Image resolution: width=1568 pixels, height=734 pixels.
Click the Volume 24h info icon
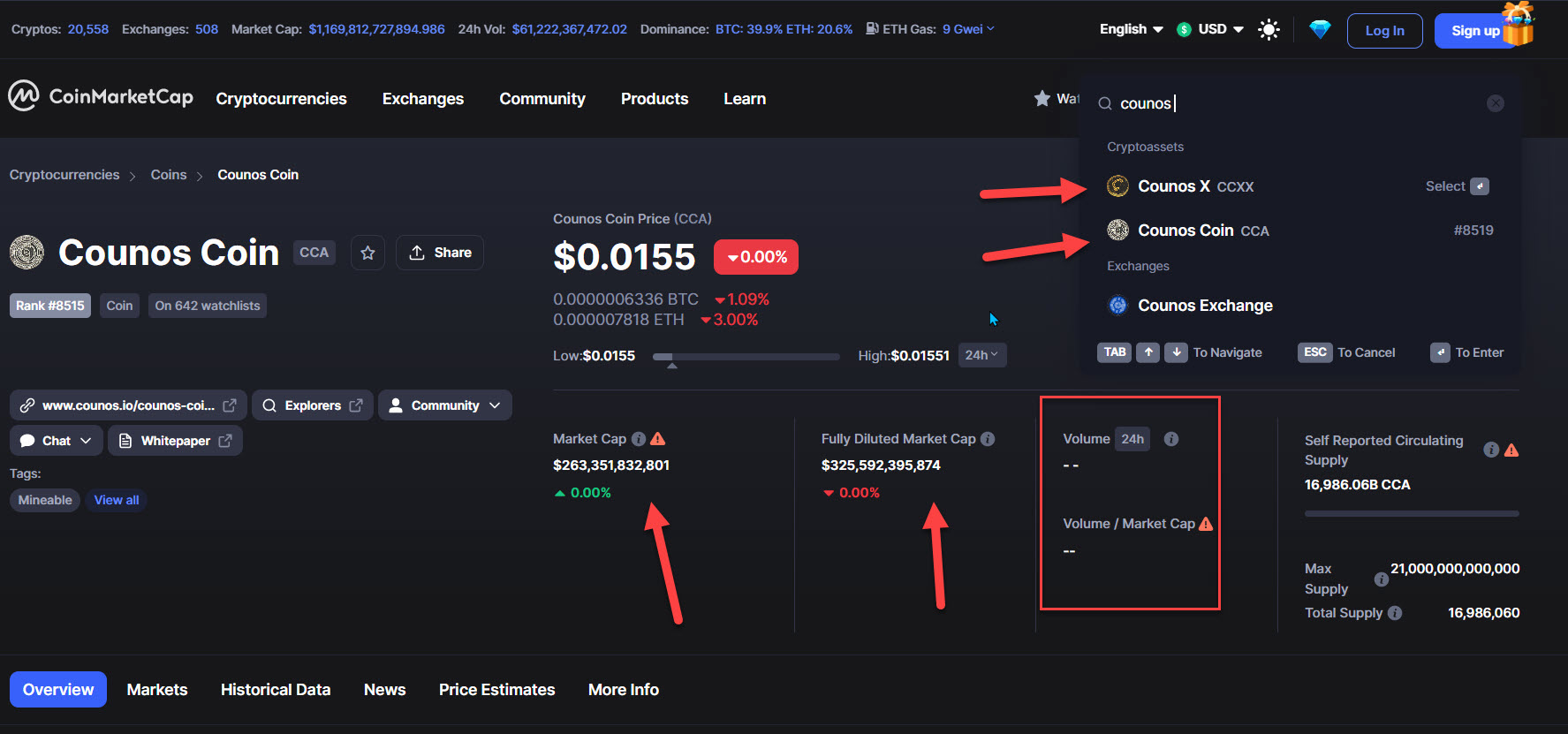pyautogui.click(x=1171, y=439)
